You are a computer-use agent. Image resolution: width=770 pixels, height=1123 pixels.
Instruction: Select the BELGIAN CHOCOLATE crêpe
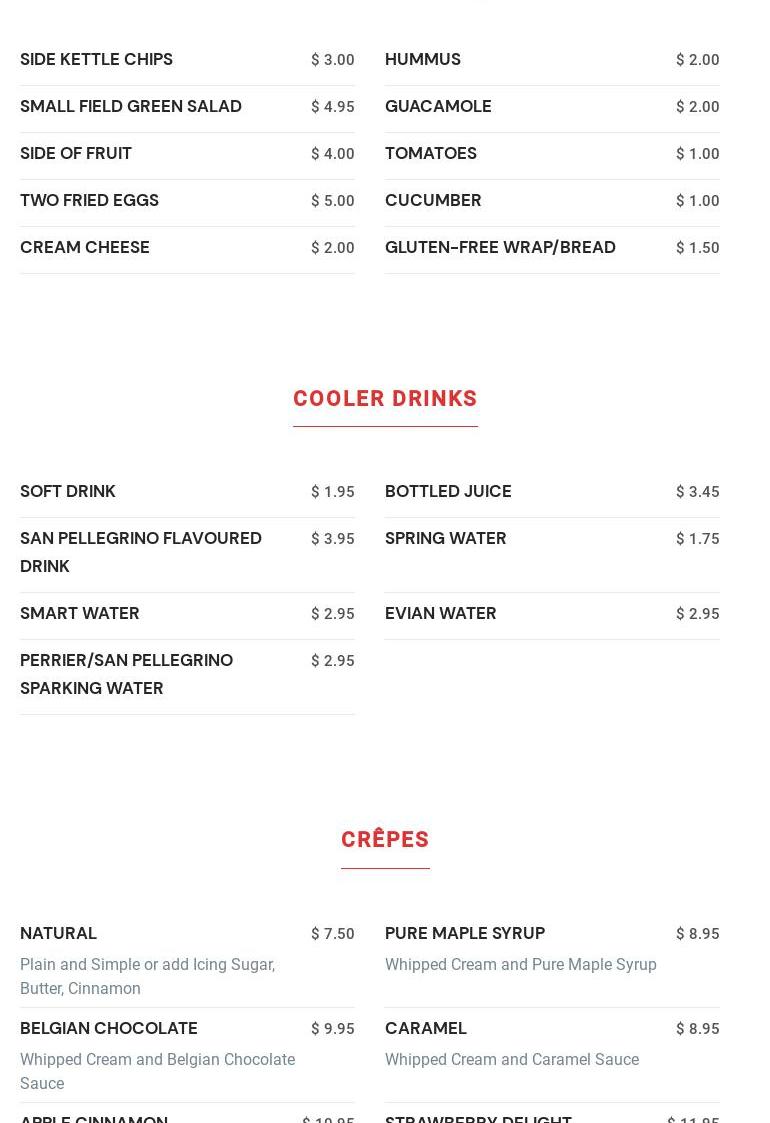coord(109,1028)
